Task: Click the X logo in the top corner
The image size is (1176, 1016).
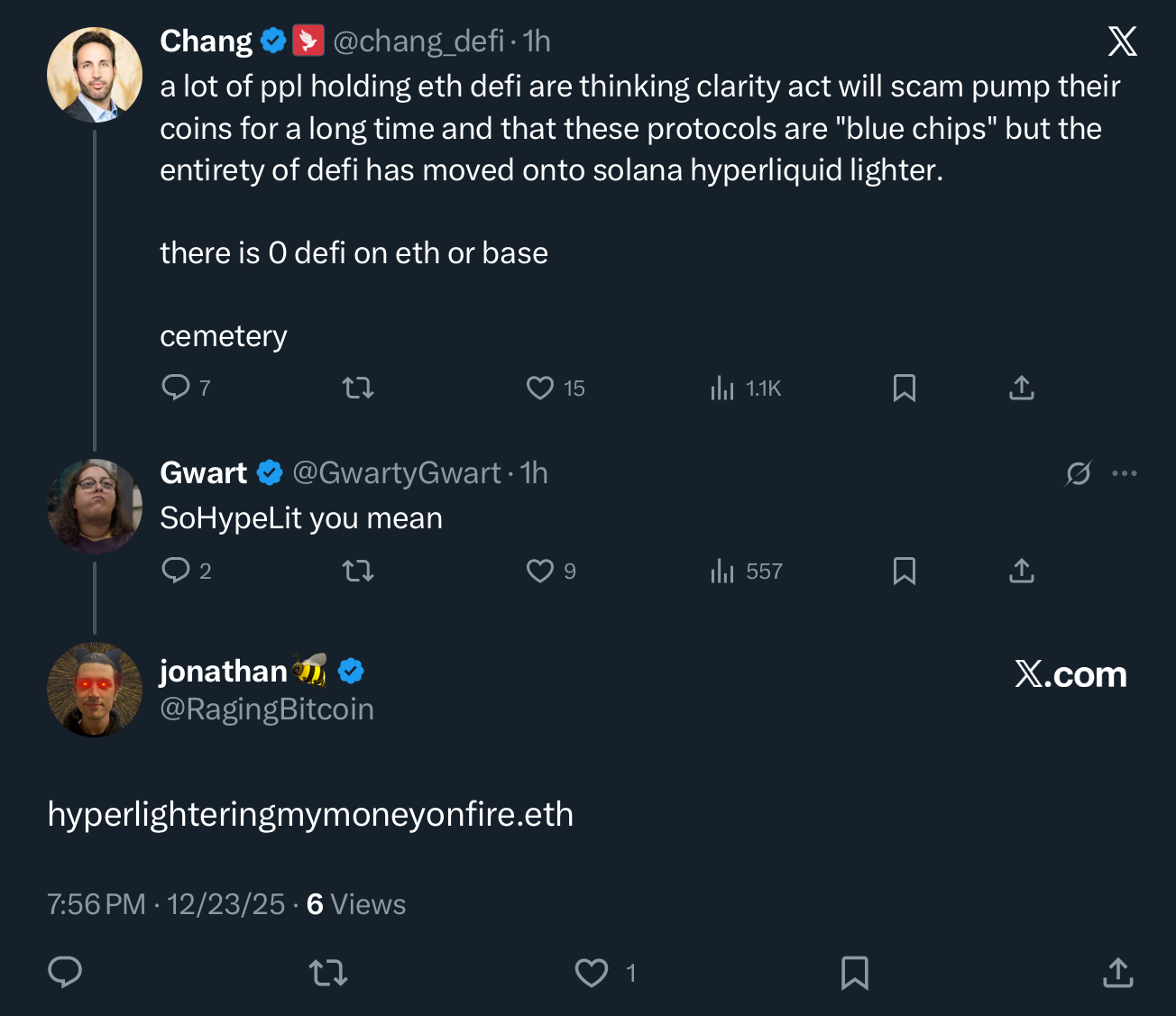Action: (x=1122, y=41)
